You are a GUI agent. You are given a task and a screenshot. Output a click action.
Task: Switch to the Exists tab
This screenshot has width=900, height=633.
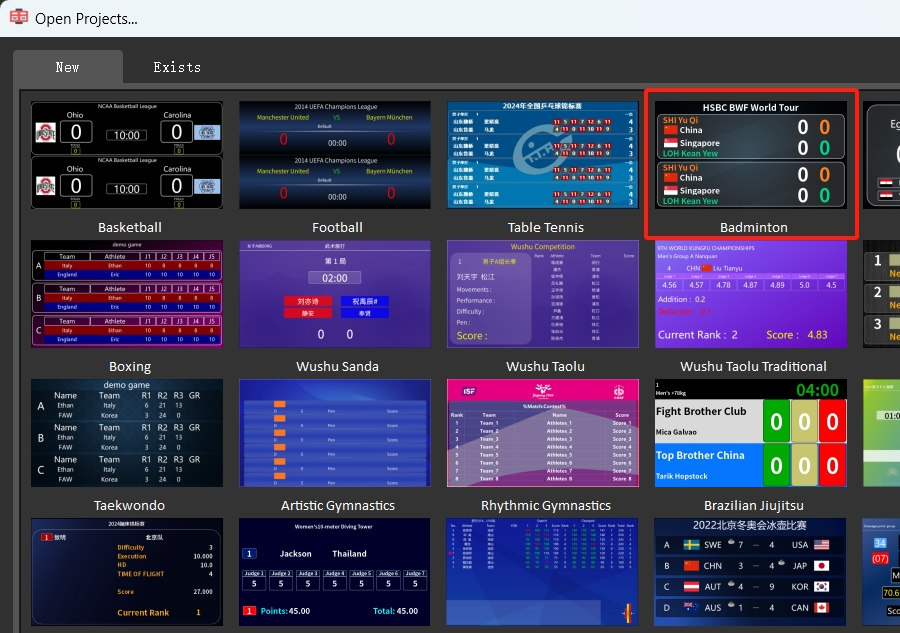(x=176, y=67)
